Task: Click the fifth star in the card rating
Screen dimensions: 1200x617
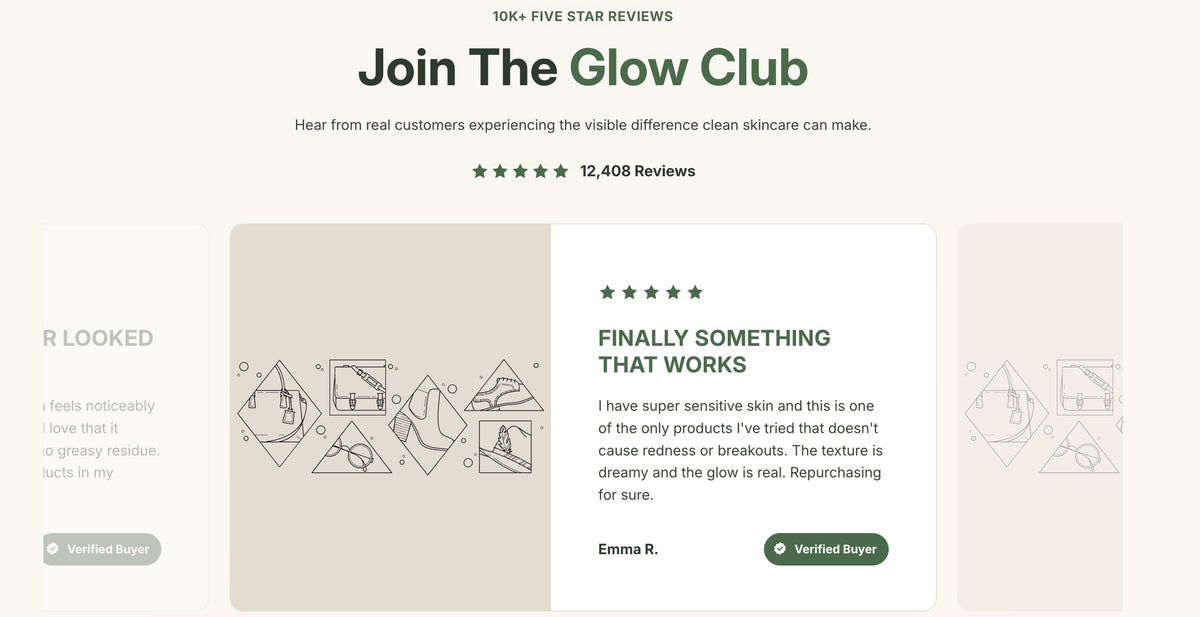Action: pyautogui.click(x=695, y=292)
